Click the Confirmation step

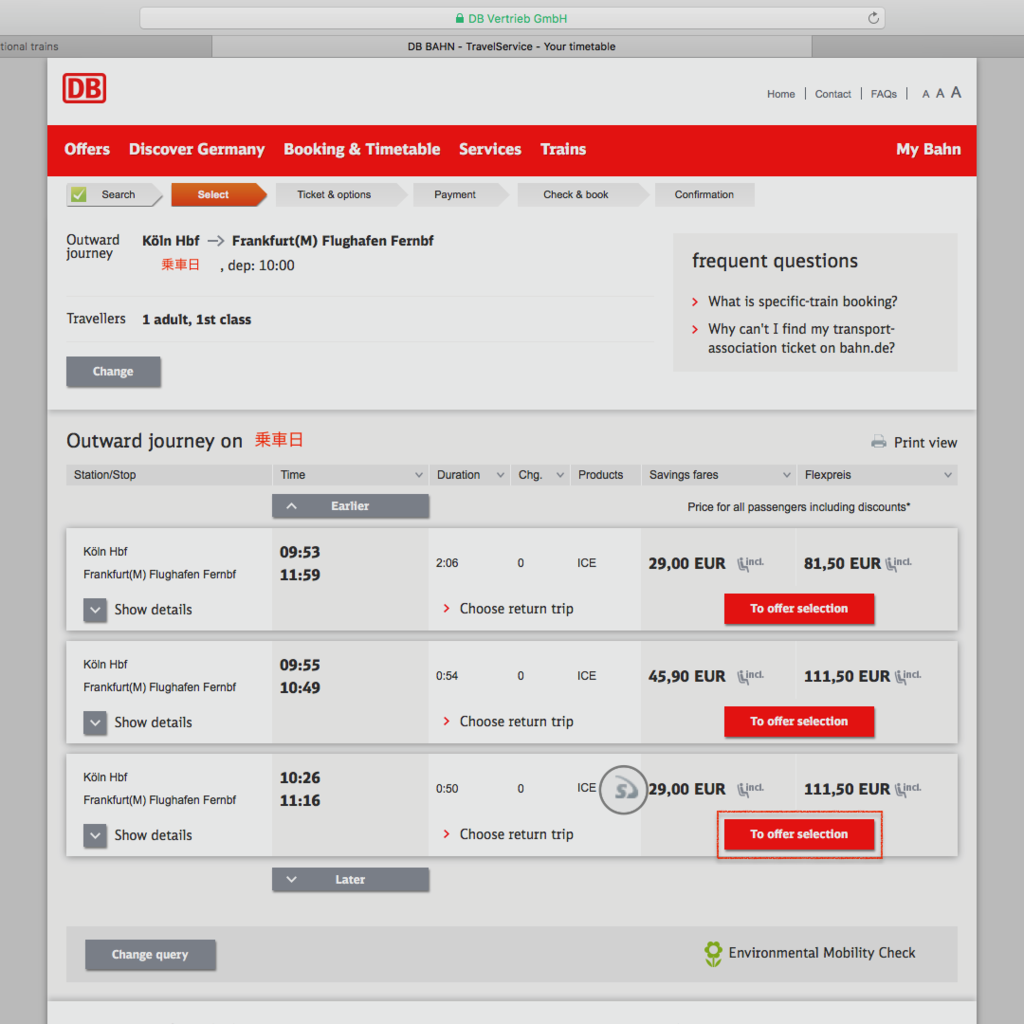[x=704, y=195]
